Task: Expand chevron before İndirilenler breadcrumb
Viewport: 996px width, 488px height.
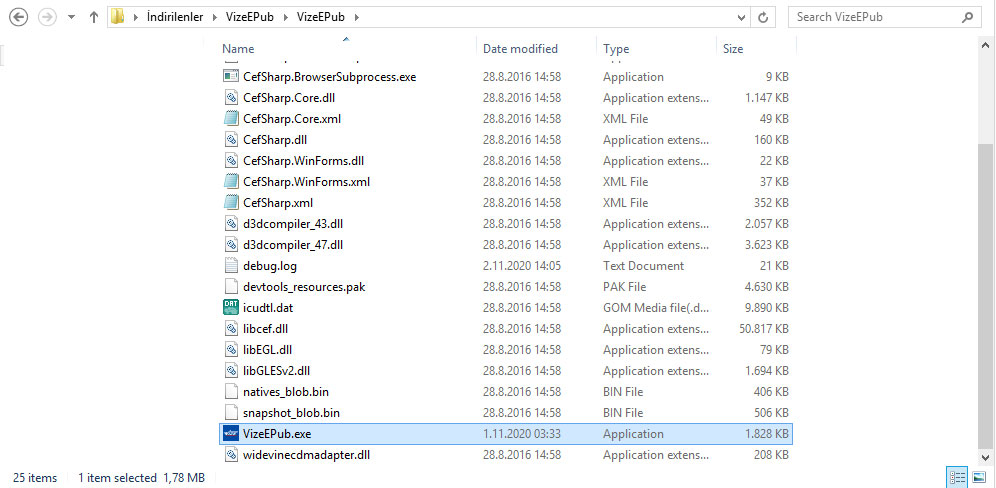Action: (135, 17)
